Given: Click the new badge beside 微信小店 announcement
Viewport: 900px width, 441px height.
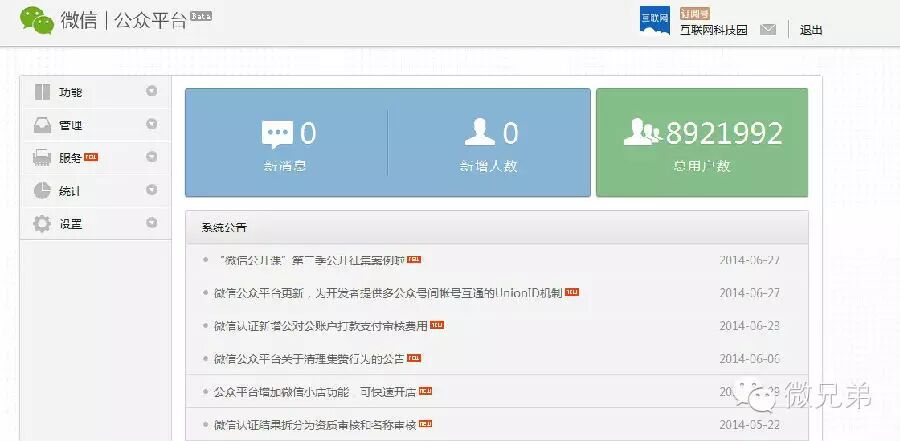Looking at the screenshot, I should (x=425, y=391).
